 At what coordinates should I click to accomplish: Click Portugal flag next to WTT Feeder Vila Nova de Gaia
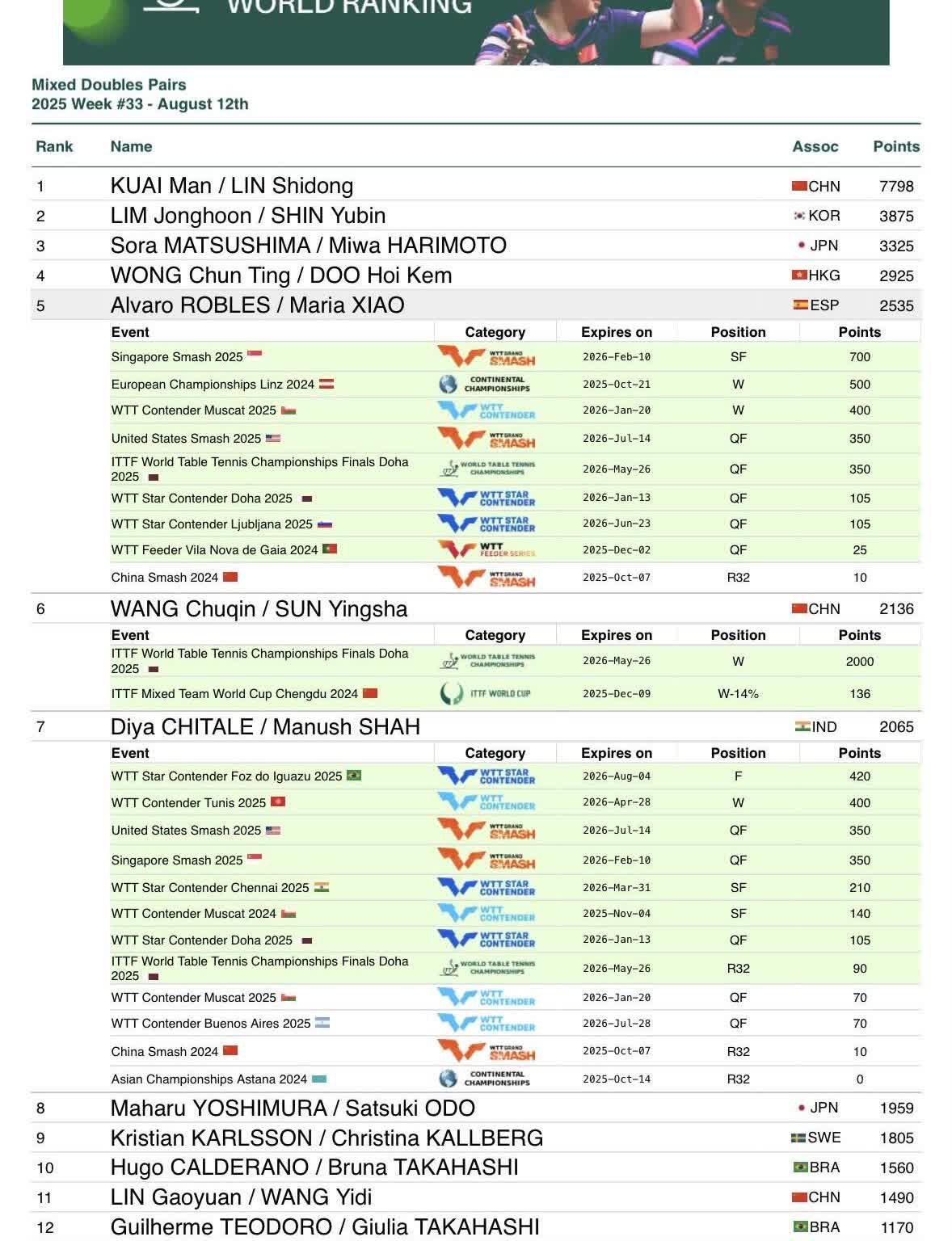(x=329, y=549)
